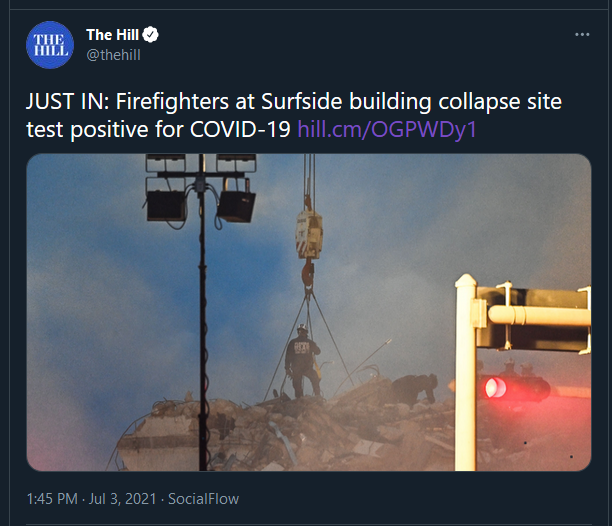
Task: Click the word COVID-19 in tweet text
Action: (x=240, y=129)
